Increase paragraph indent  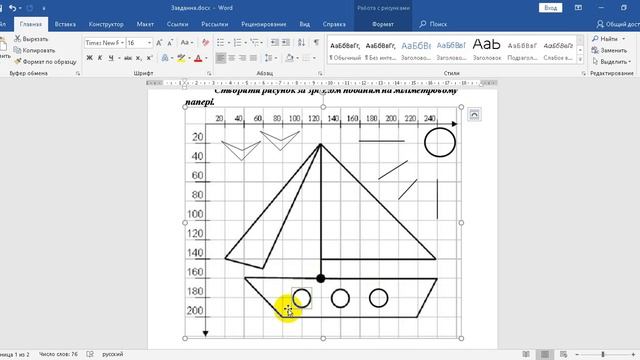coord(286,42)
